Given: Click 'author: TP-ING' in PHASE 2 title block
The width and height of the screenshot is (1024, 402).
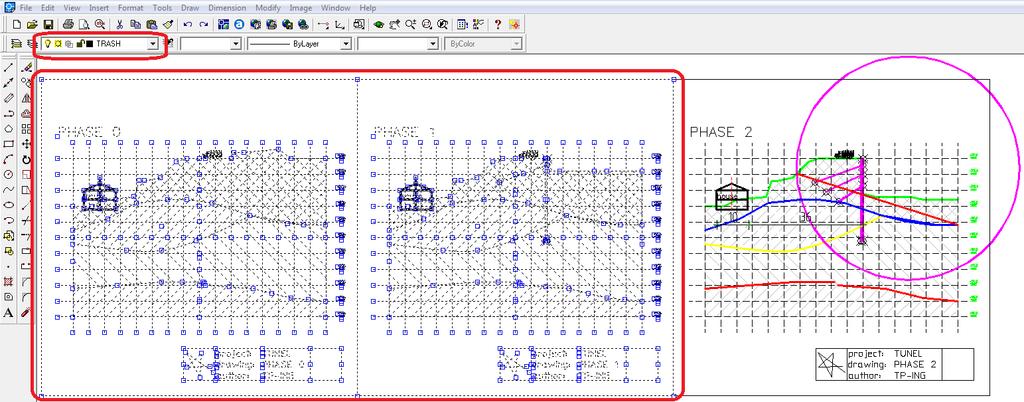Looking at the screenshot, I should [x=886, y=375].
